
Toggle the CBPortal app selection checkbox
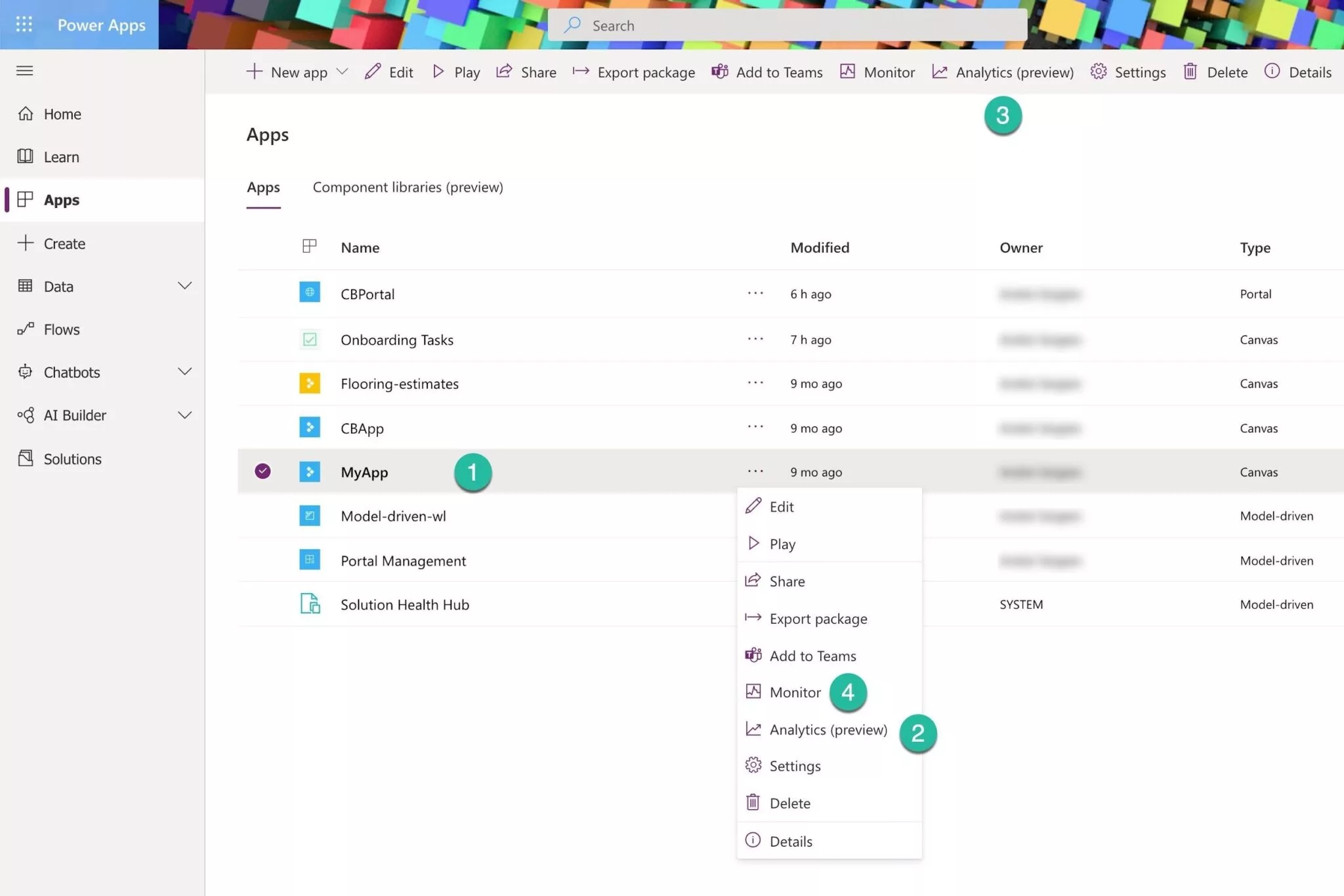click(262, 293)
